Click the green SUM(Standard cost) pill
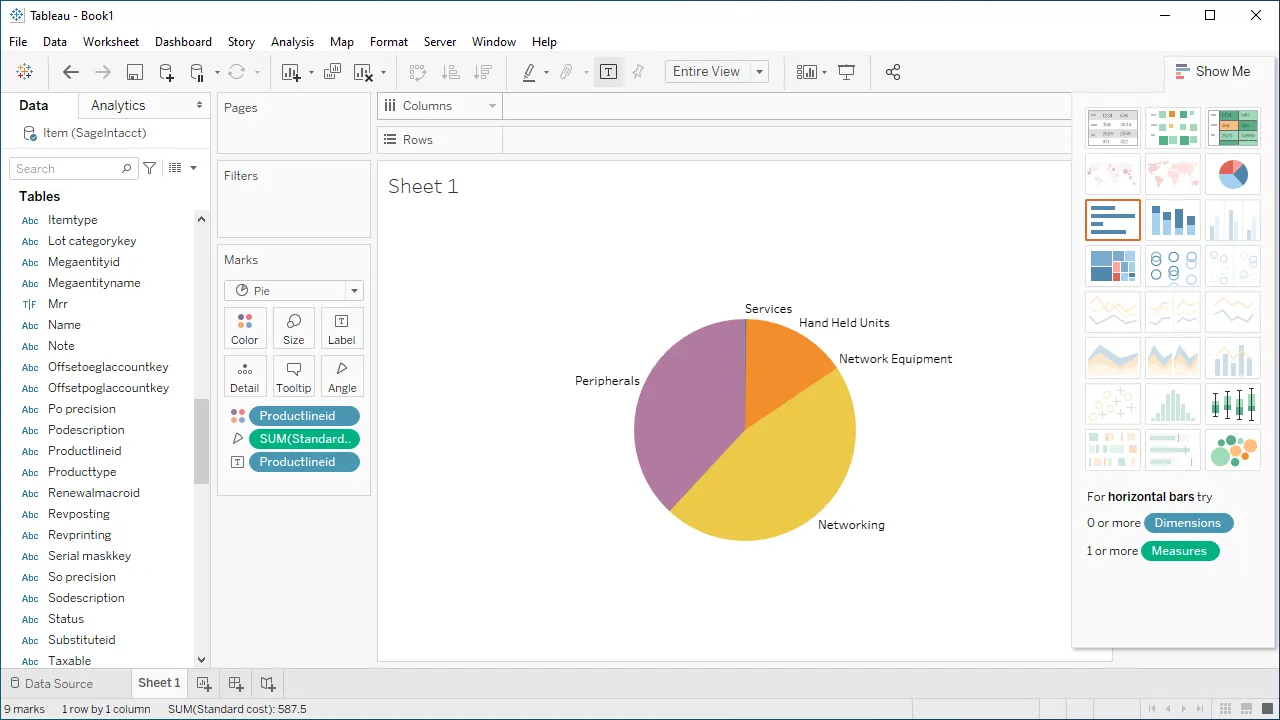The width and height of the screenshot is (1280, 720). click(x=304, y=438)
